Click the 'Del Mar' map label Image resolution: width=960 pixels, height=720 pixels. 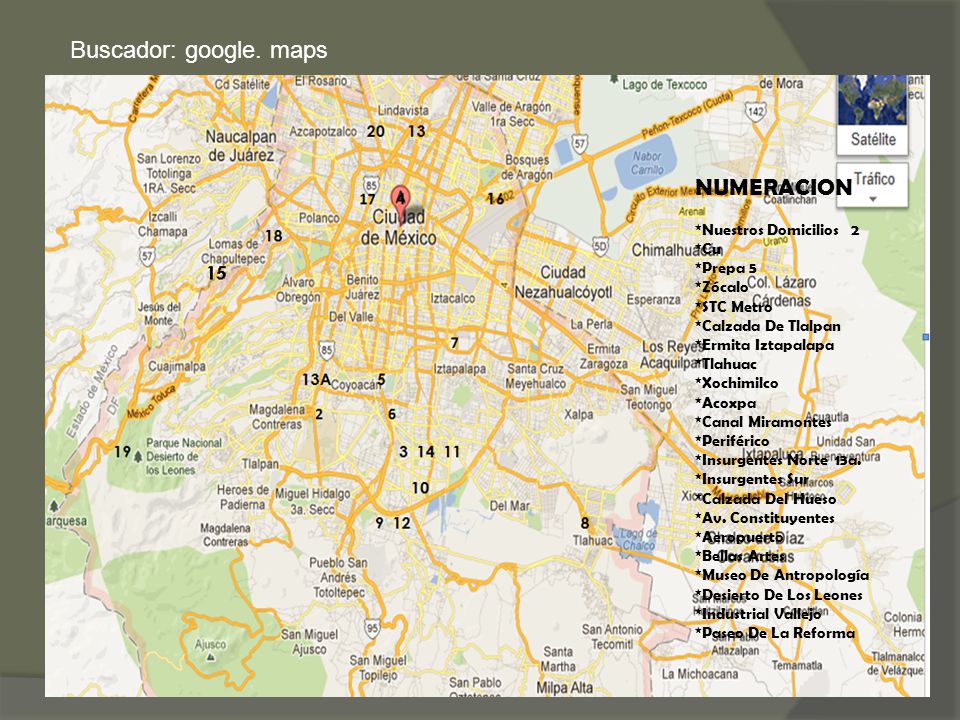point(509,506)
